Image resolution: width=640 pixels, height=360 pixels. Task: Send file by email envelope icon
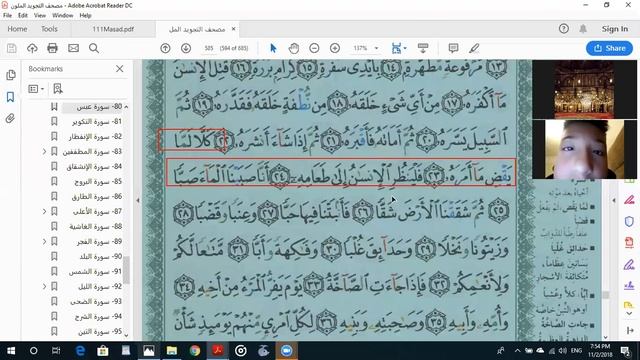73,48
